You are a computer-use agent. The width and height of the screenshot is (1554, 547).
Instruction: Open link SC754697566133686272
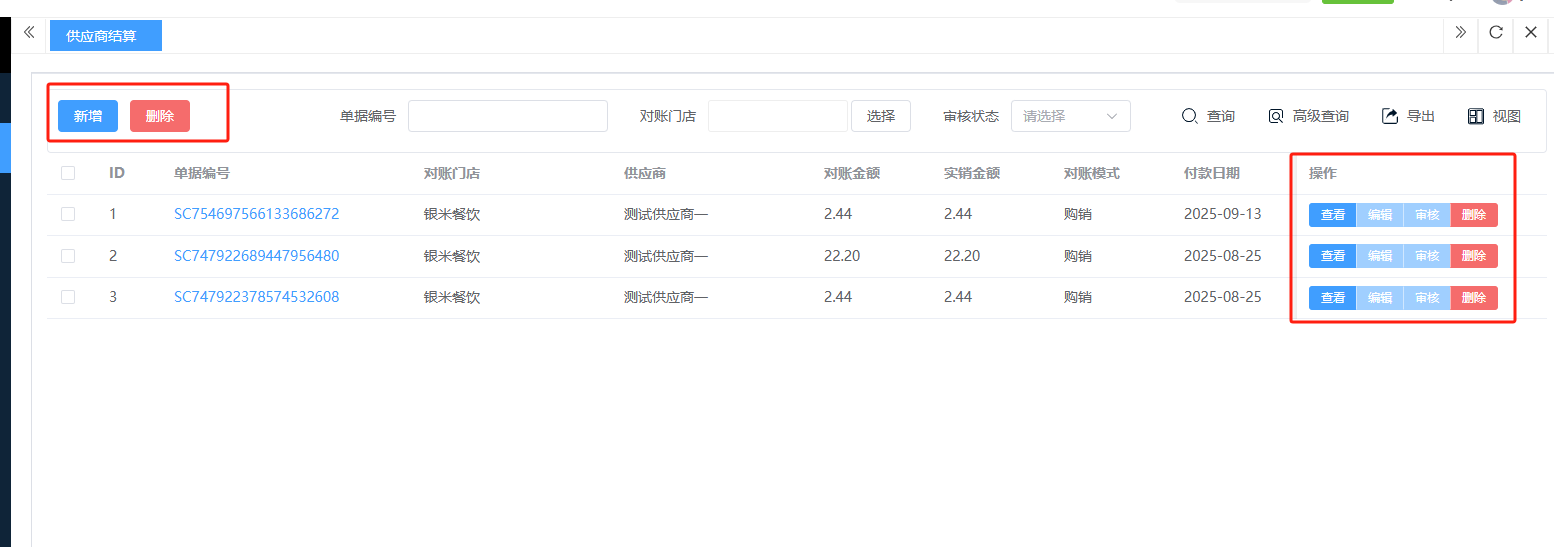(256, 214)
